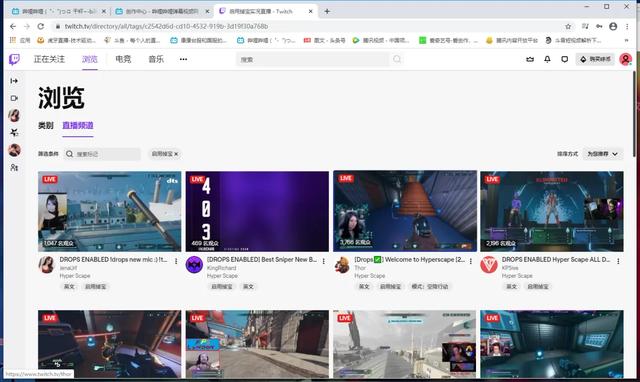This screenshot has width=640, height=382.
Task: Click the Twitch header search field
Action: [x=313, y=60]
